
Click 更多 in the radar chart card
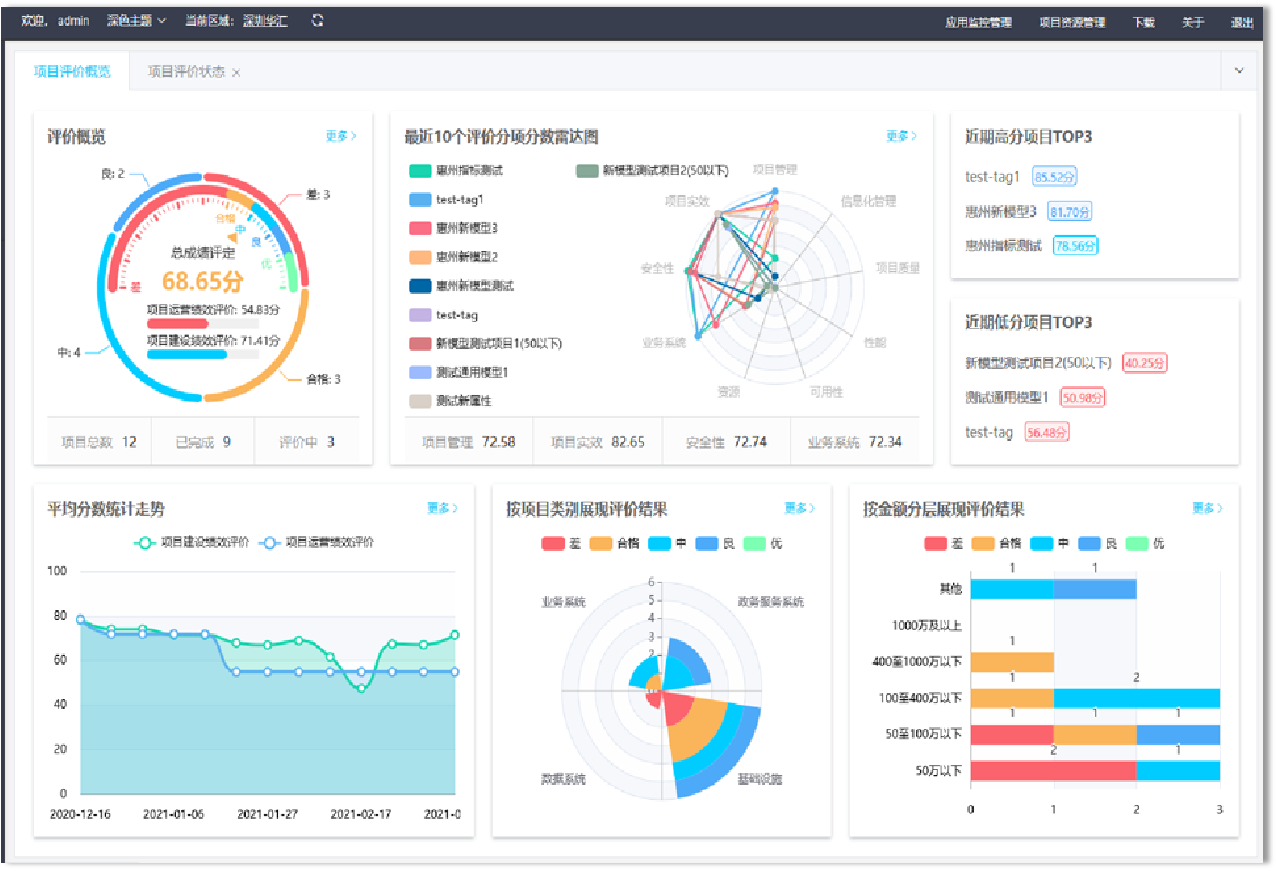[x=901, y=136]
